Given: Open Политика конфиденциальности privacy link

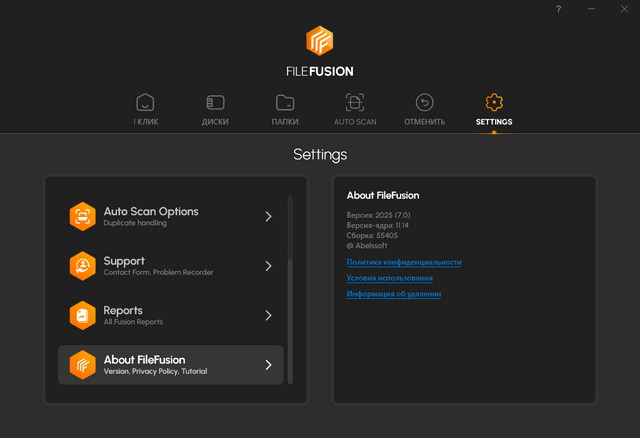Looking at the screenshot, I should click(404, 262).
